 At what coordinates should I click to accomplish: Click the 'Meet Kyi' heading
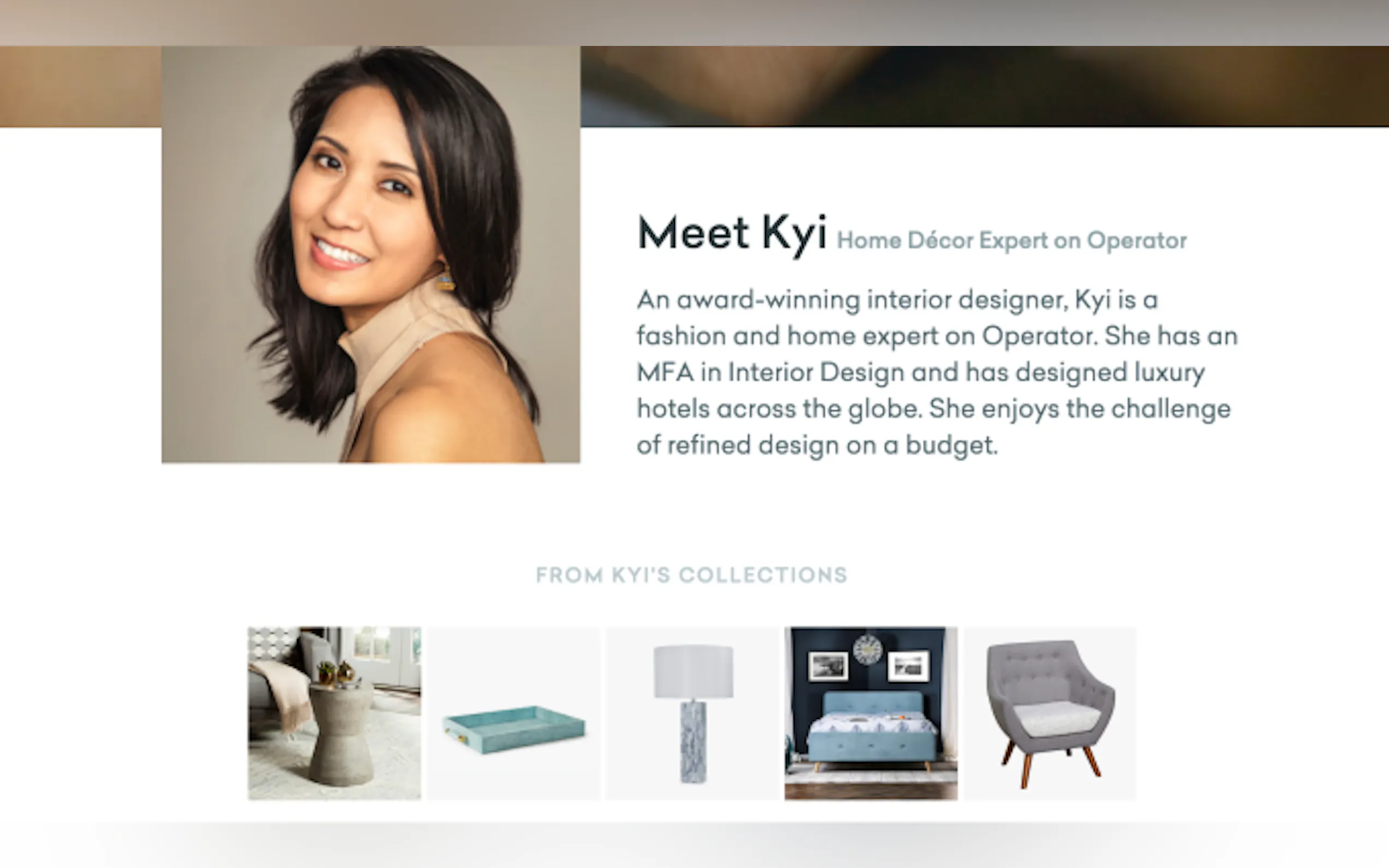click(x=732, y=234)
